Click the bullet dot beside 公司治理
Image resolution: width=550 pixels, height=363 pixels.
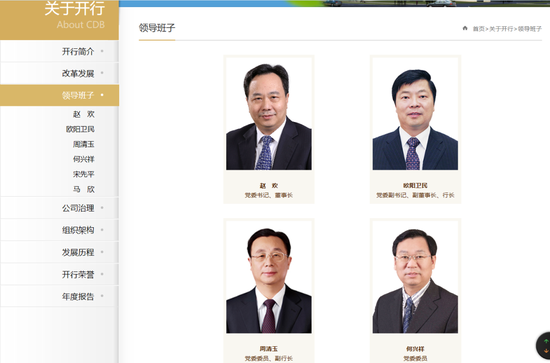pos(102,208)
